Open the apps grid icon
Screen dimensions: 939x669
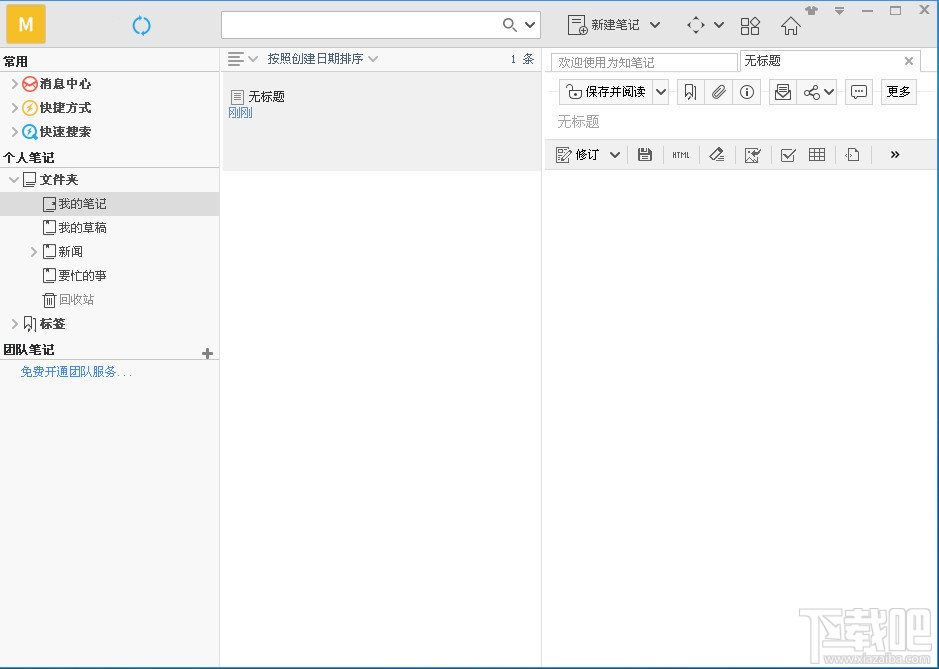click(750, 26)
